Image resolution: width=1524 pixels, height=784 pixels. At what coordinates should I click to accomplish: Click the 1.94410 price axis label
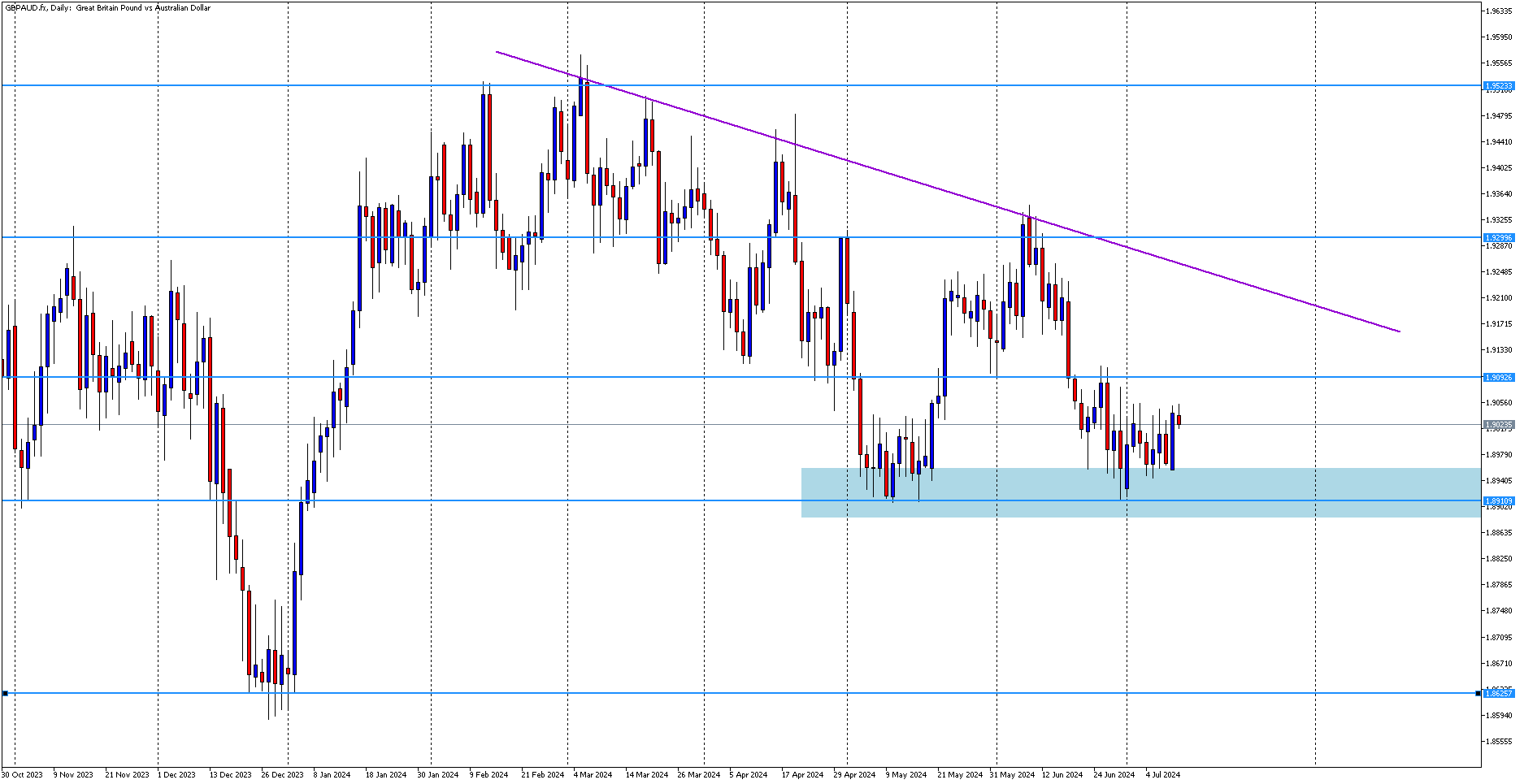point(1500,142)
